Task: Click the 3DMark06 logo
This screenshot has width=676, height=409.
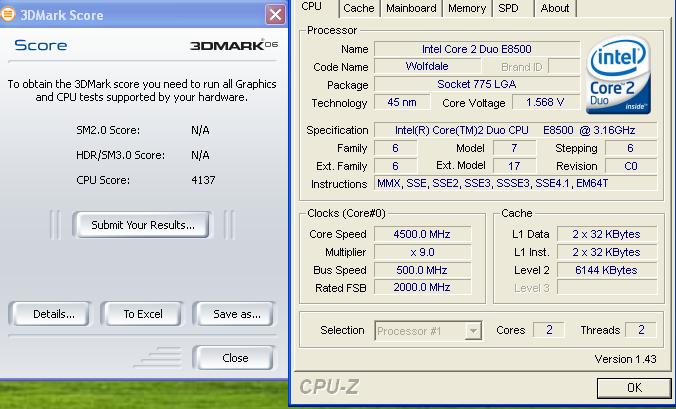Action: click(x=234, y=45)
